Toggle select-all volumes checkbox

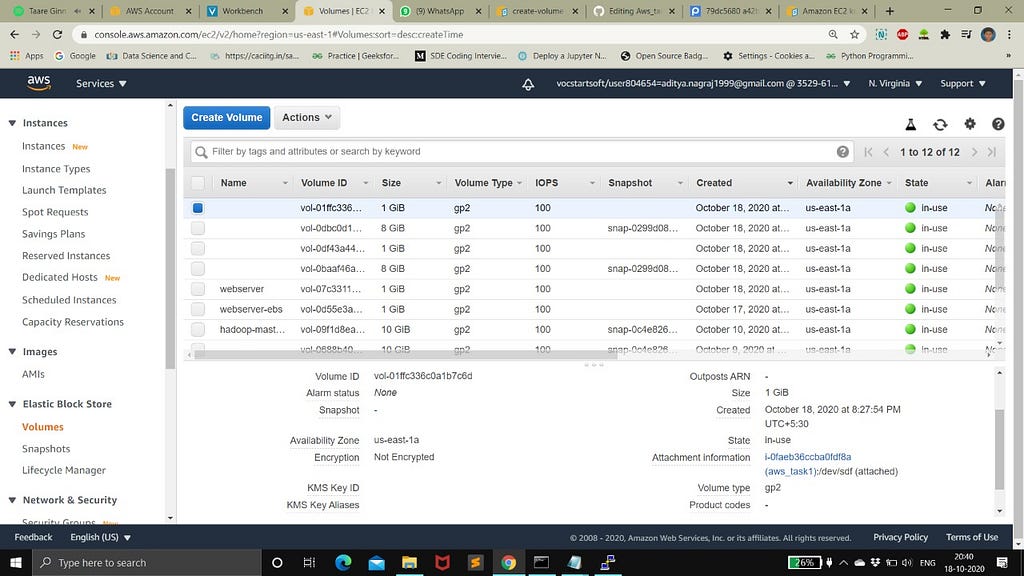tap(198, 183)
